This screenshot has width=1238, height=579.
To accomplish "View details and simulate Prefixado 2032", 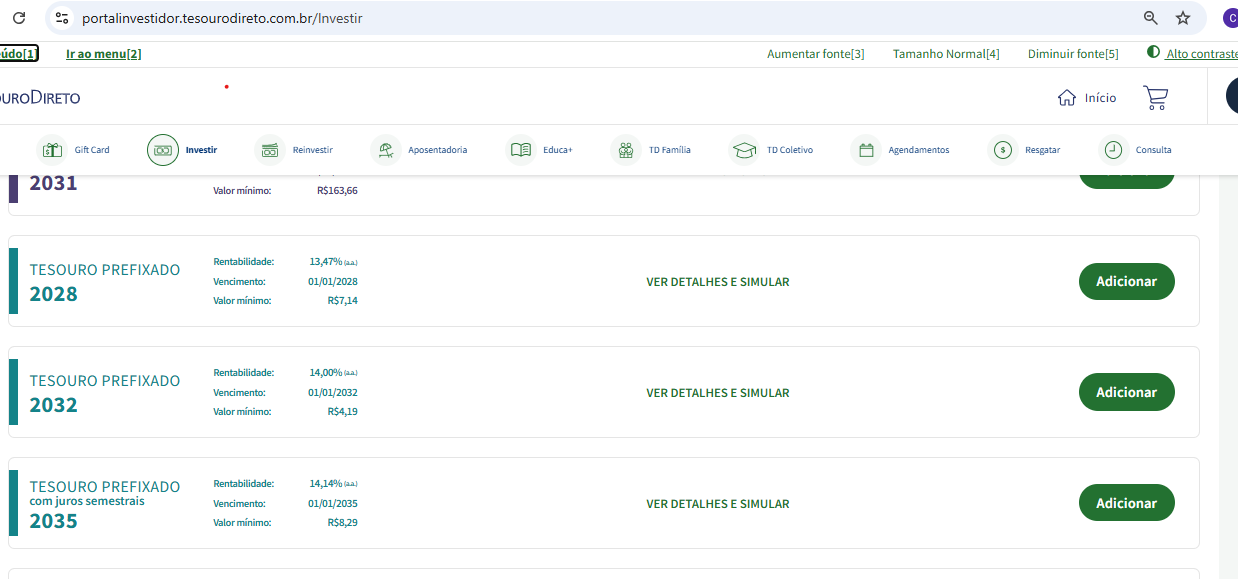I will tap(718, 393).
